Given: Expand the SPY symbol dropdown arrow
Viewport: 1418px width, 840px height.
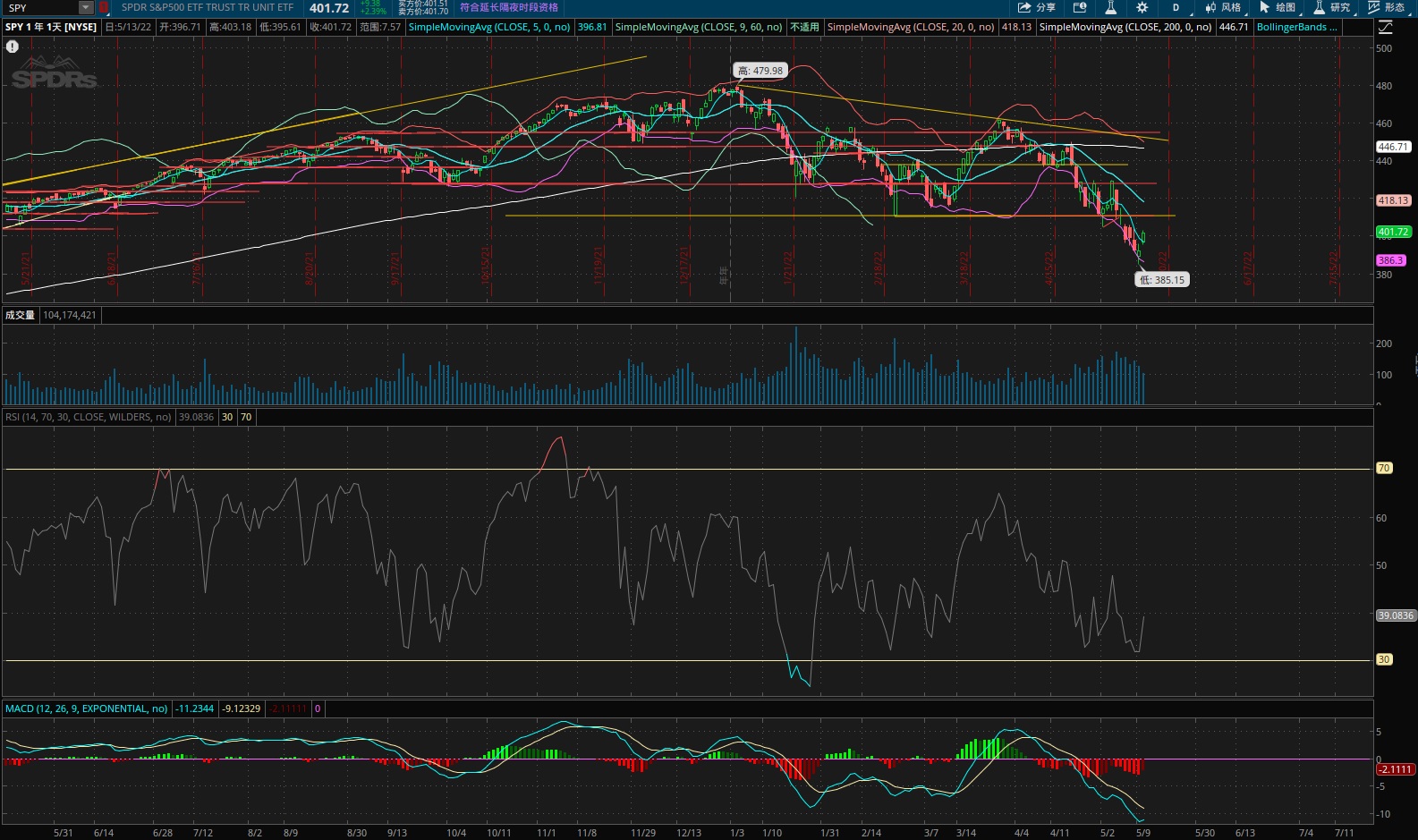Looking at the screenshot, I should pyautogui.click(x=86, y=7).
